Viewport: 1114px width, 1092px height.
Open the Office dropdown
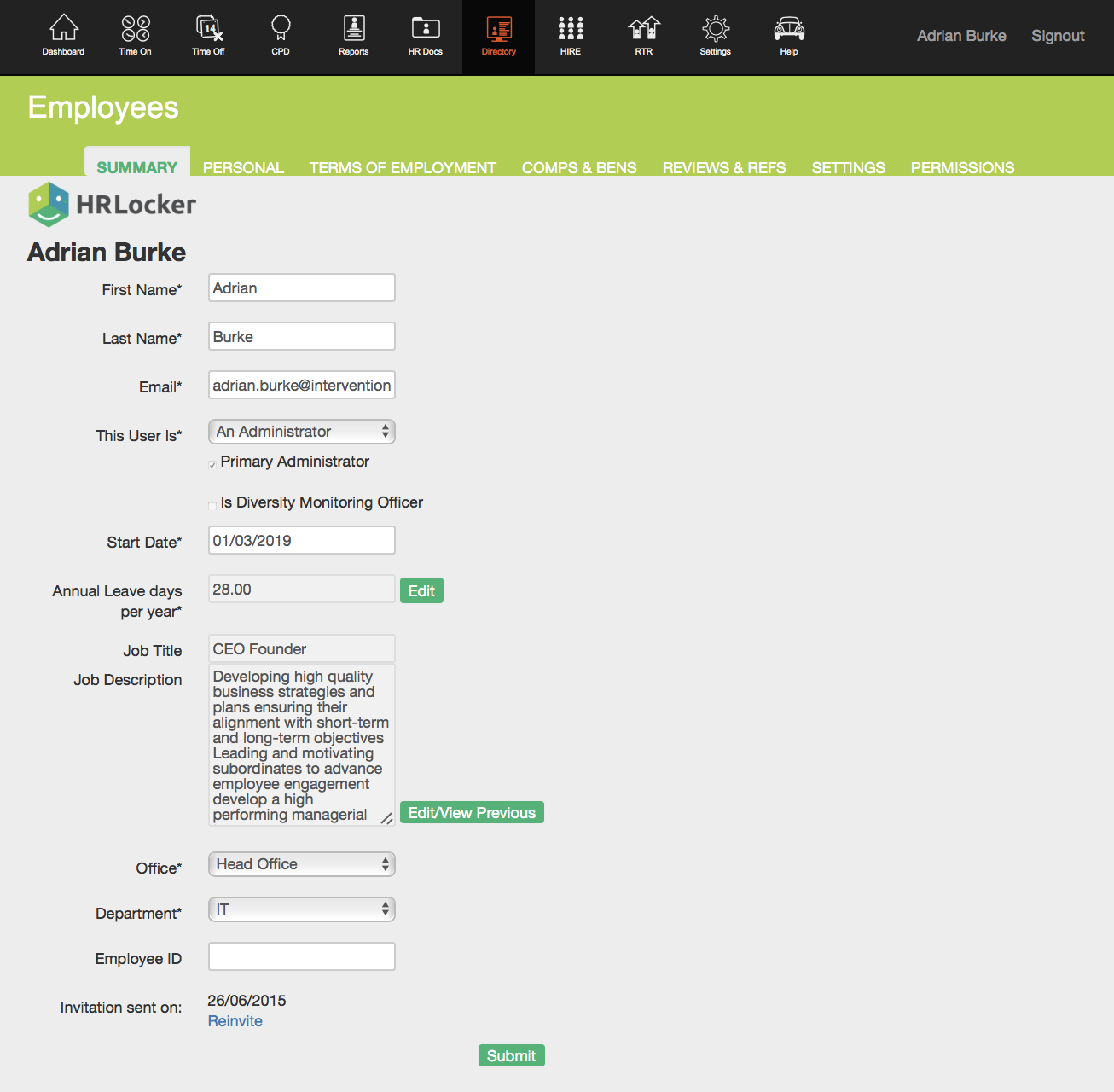point(301,864)
